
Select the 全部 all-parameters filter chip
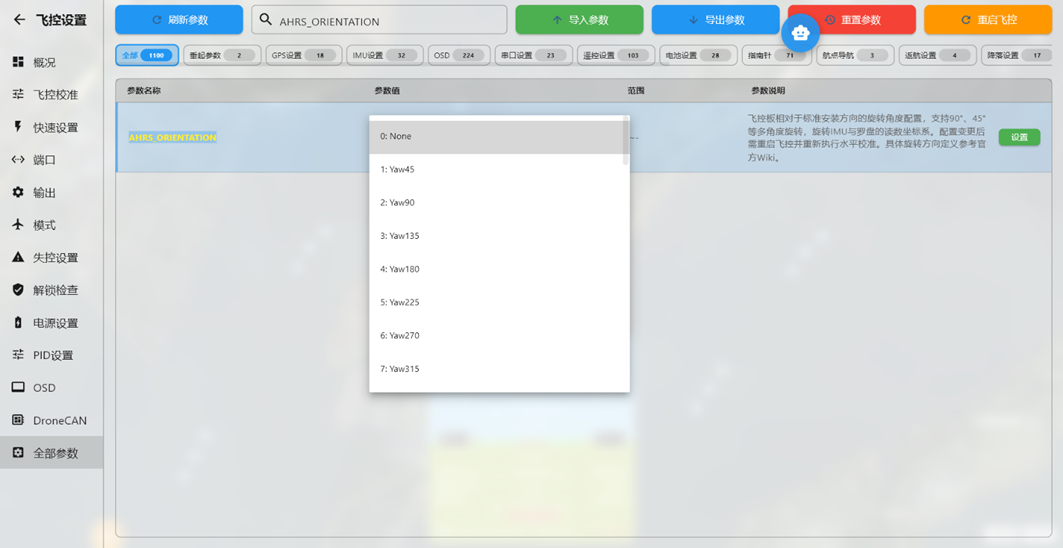click(146, 56)
